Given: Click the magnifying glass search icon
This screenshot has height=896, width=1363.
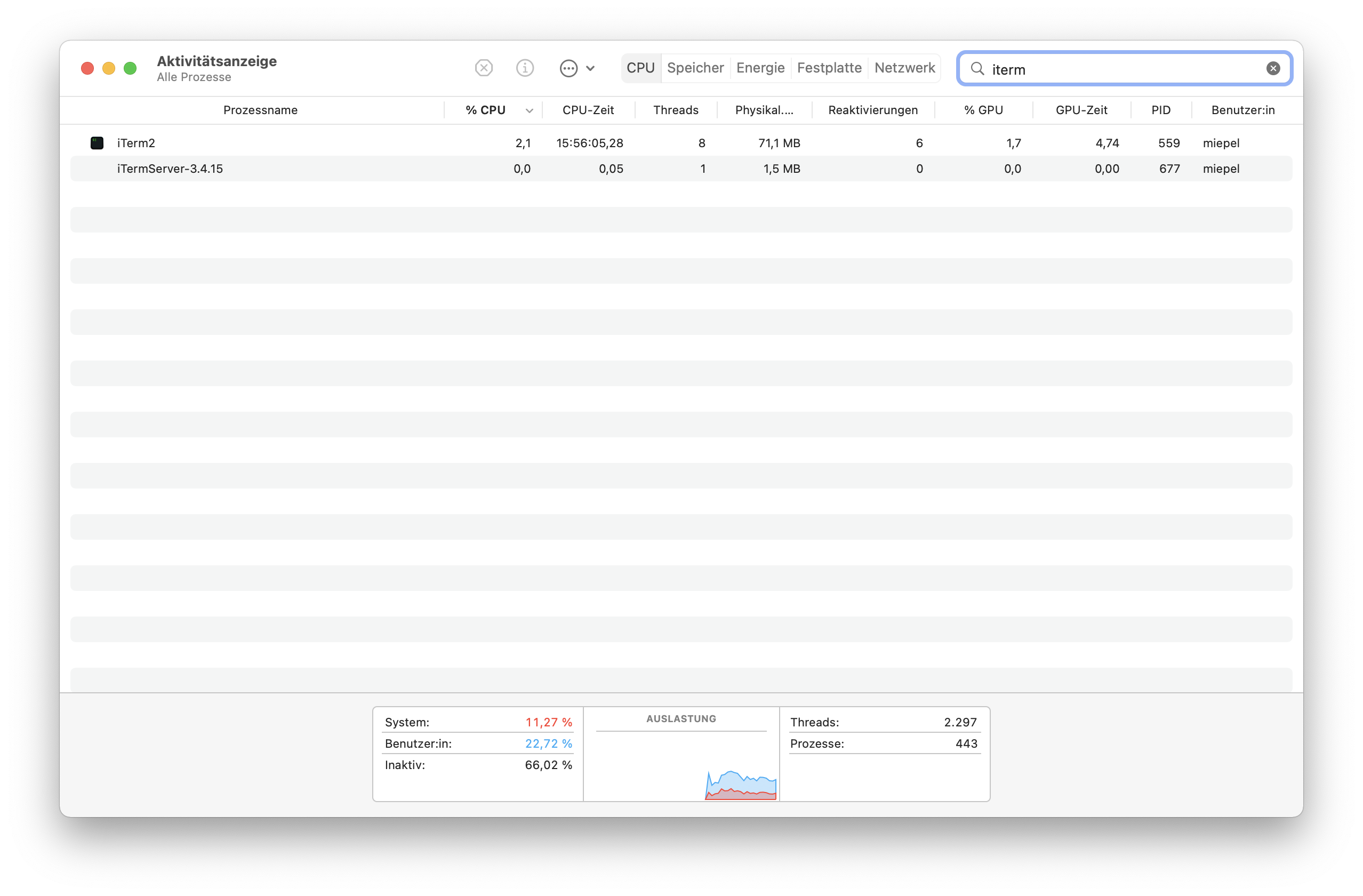Looking at the screenshot, I should click(x=977, y=69).
